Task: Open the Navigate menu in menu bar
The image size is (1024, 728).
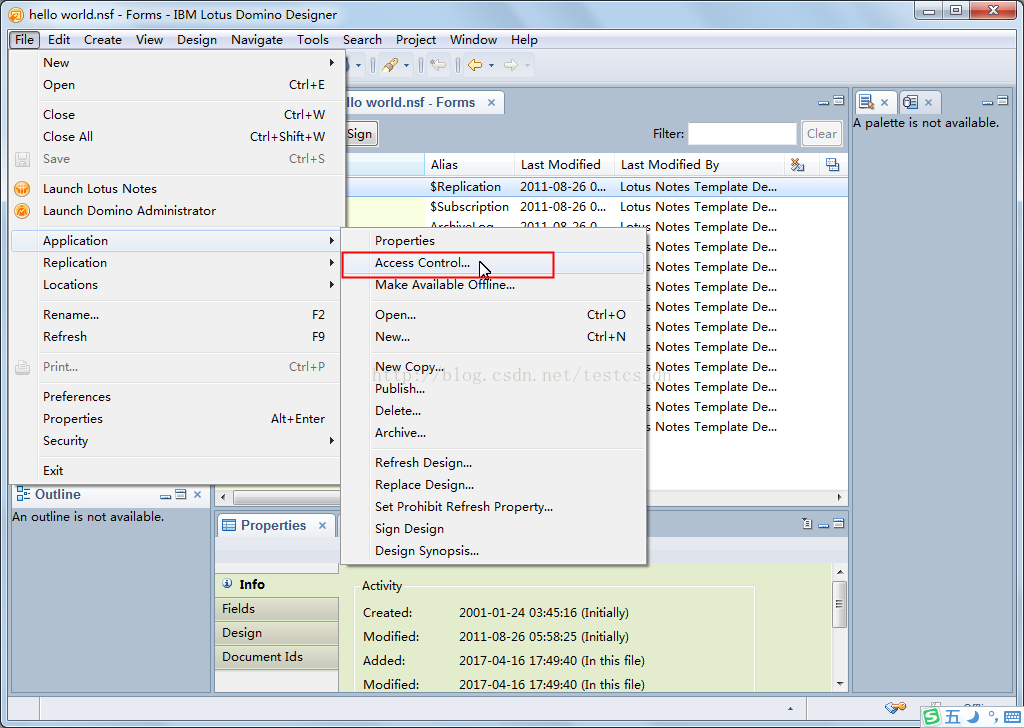Action: [257, 40]
